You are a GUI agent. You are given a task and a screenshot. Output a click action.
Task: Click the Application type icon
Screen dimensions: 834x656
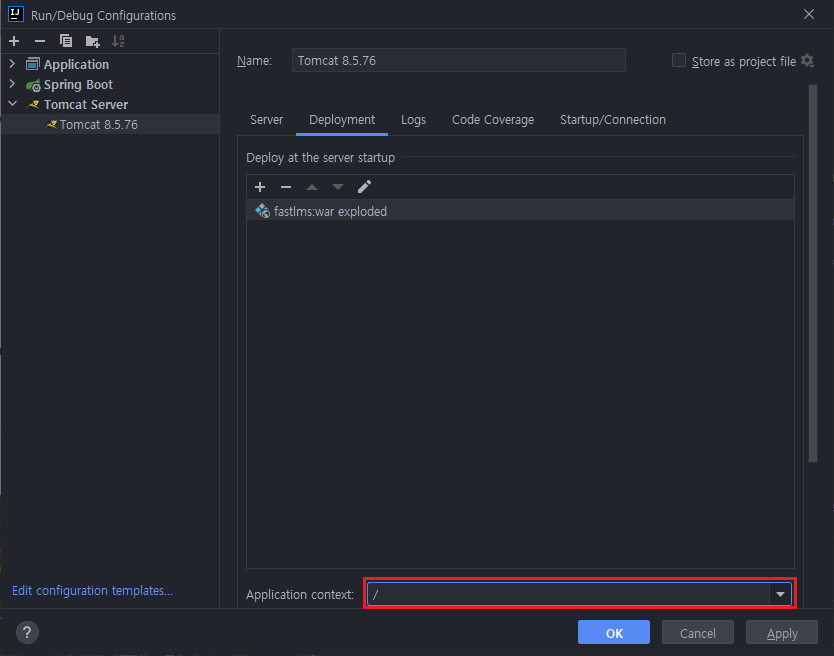click(x=33, y=64)
